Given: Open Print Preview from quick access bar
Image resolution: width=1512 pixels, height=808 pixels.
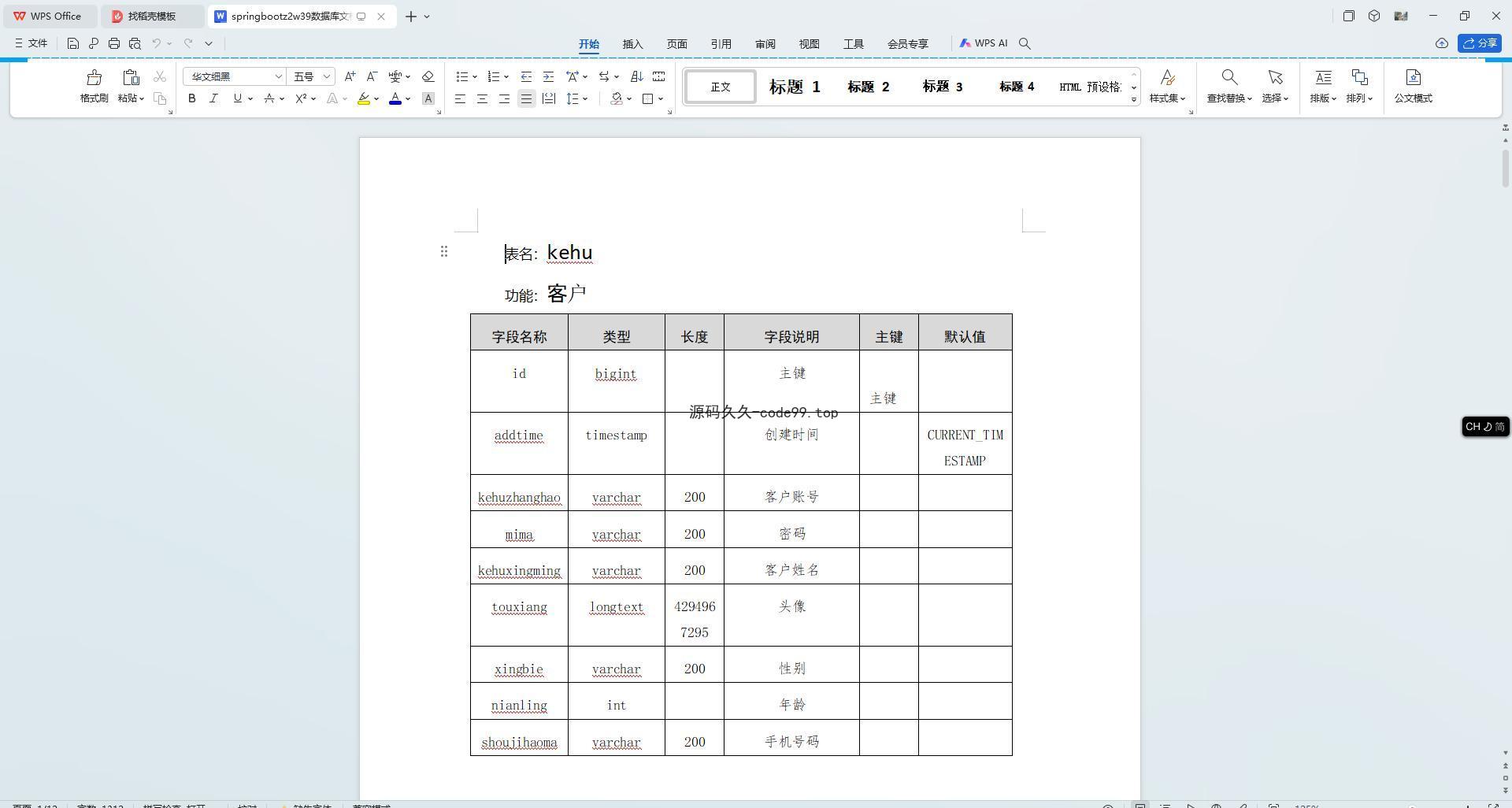Looking at the screenshot, I should click(135, 43).
